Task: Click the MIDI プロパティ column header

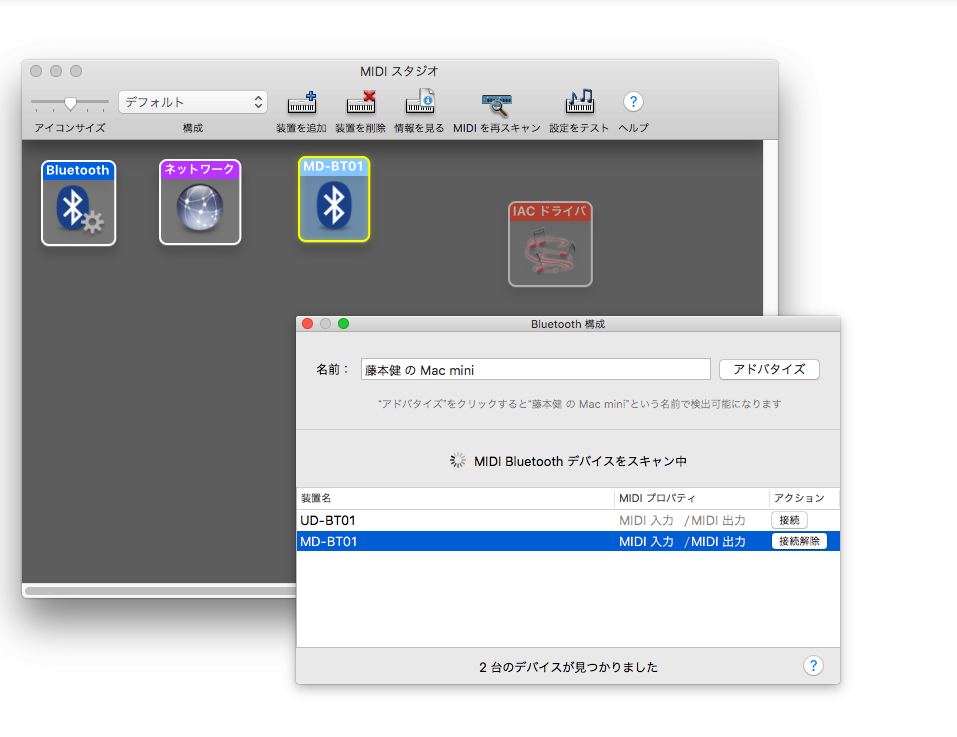Action: [692, 498]
